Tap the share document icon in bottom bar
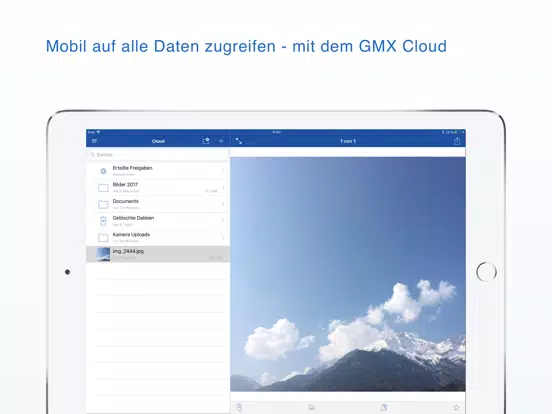 coord(384,407)
